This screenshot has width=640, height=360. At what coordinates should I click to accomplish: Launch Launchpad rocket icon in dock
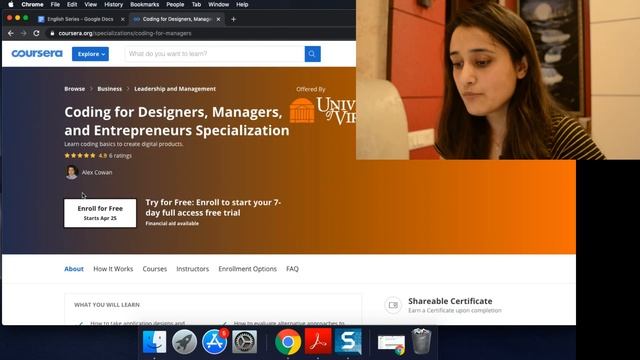tap(184, 342)
